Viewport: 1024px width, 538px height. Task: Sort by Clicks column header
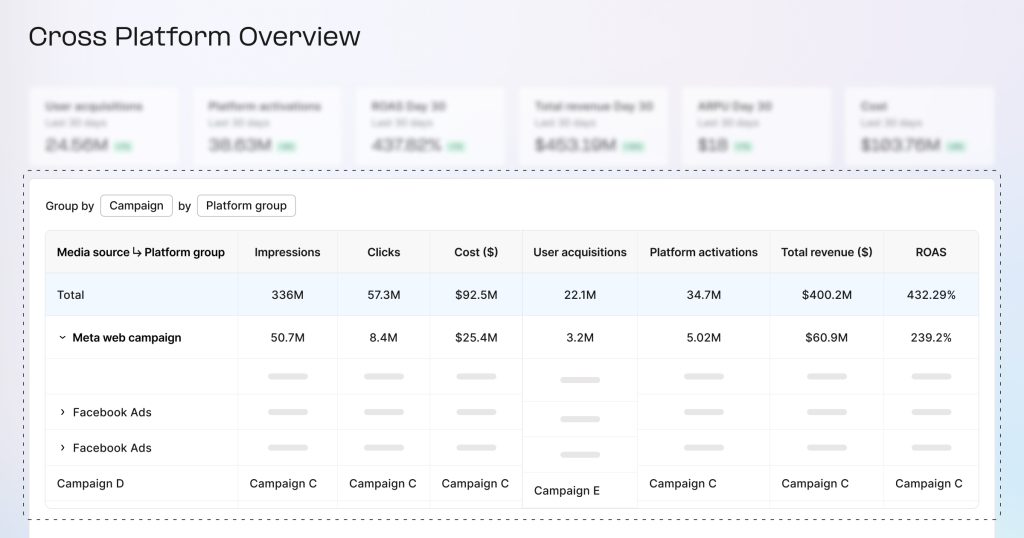click(383, 252)
